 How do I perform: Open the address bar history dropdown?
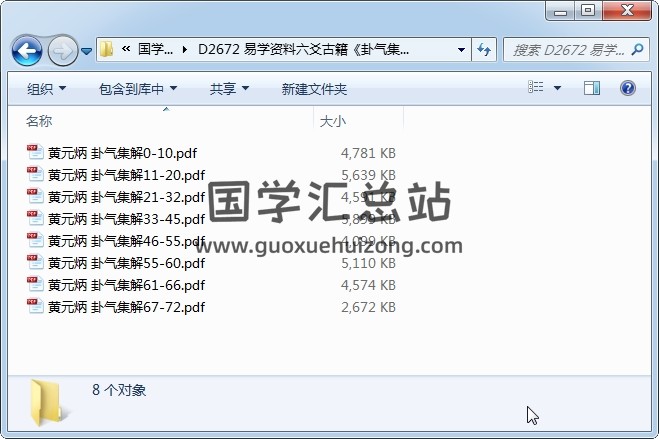coord(461,50)
